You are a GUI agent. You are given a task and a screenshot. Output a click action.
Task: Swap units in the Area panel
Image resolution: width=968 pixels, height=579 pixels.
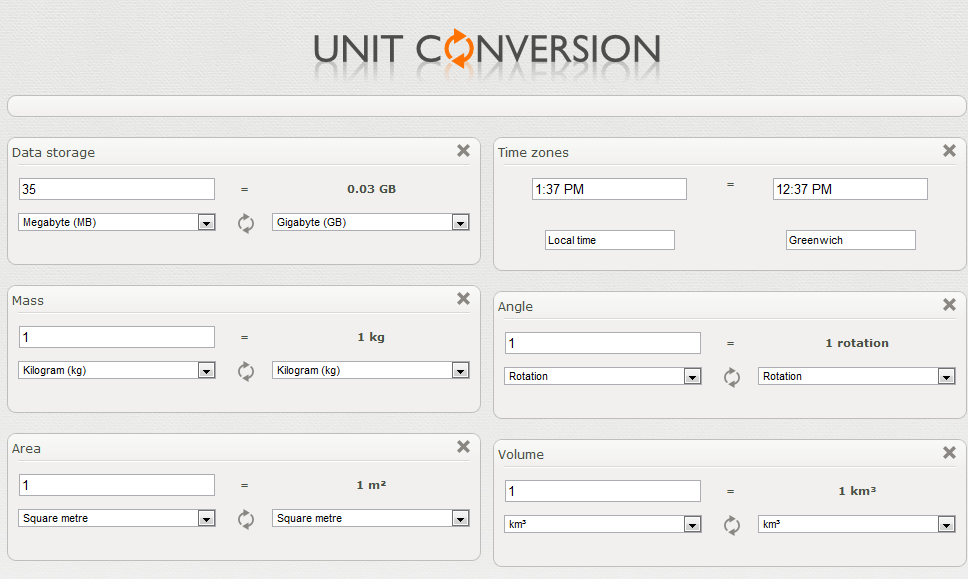pos(246,519)
